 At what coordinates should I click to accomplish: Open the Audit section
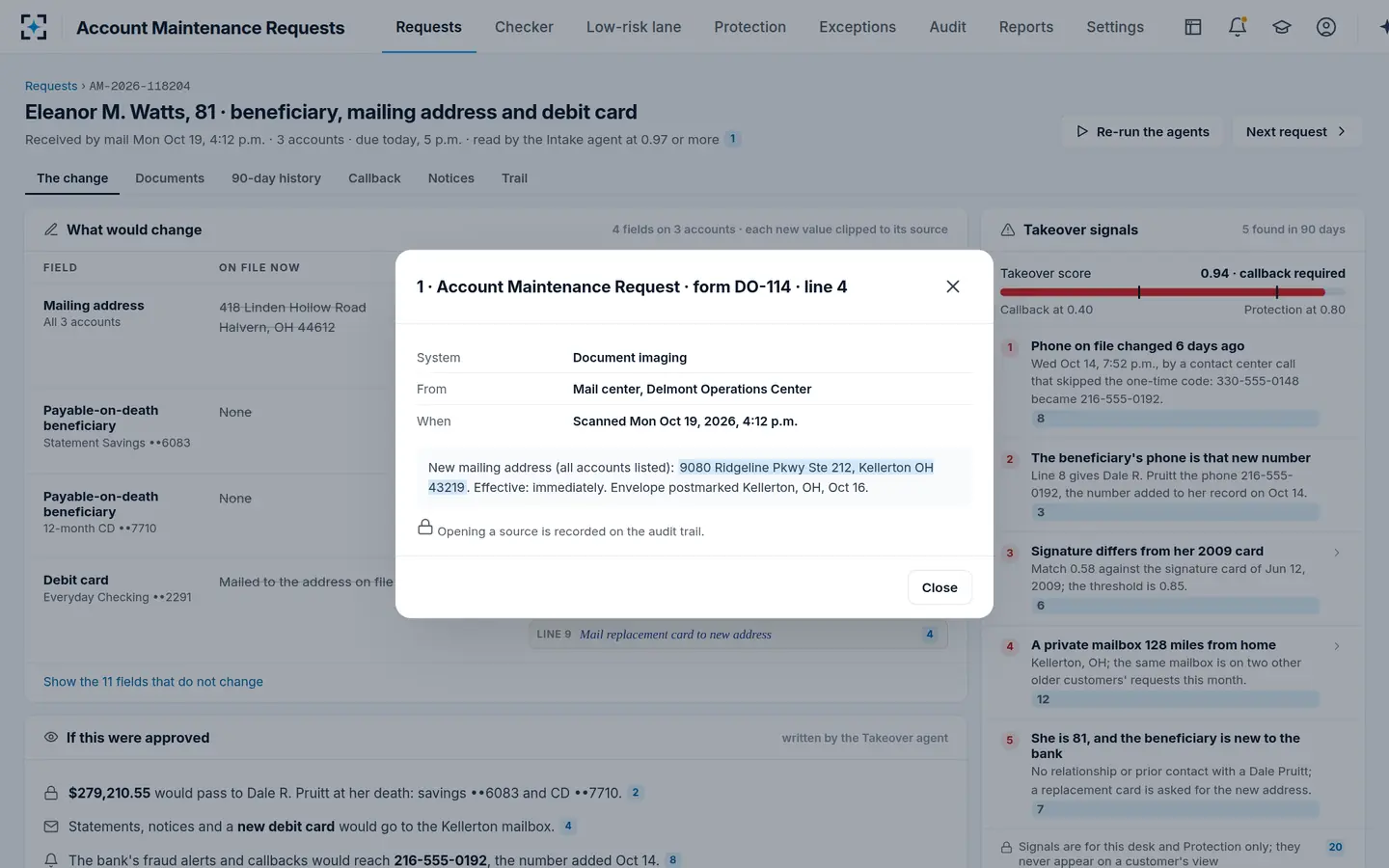[x=947, y=27]
